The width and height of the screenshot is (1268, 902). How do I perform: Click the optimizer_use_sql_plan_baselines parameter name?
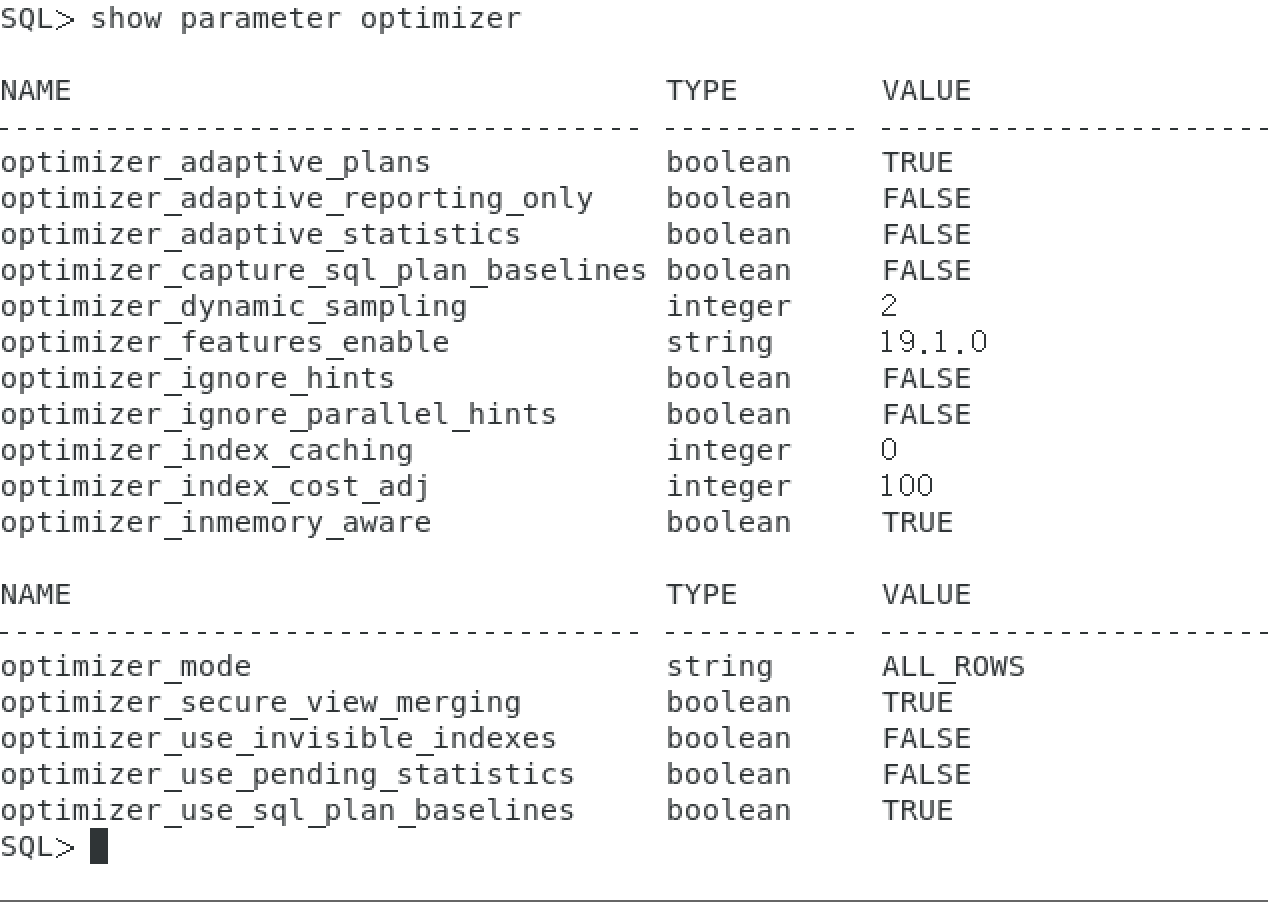pos(287,811)
